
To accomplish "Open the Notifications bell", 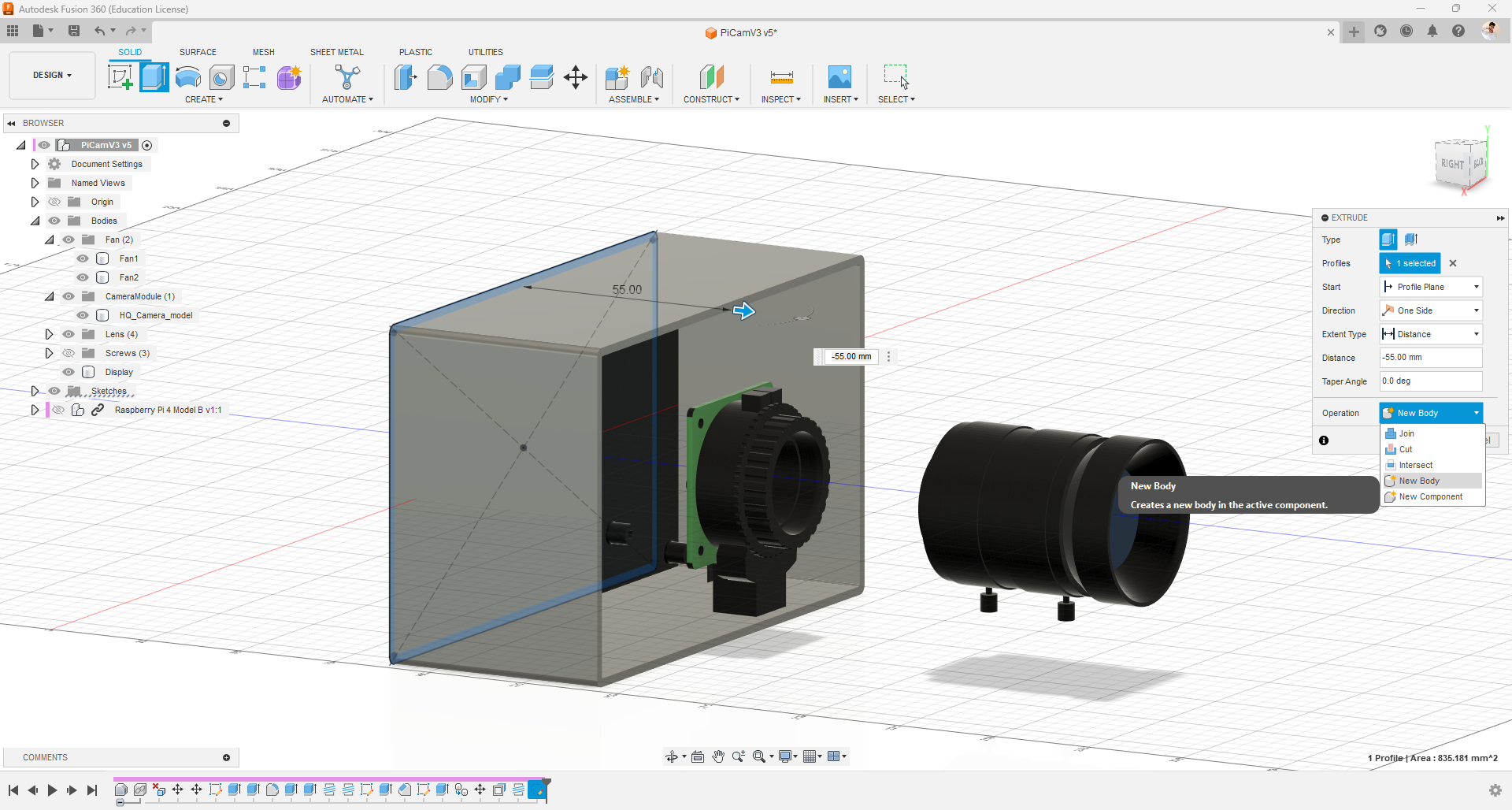I will coord(1432,31).
